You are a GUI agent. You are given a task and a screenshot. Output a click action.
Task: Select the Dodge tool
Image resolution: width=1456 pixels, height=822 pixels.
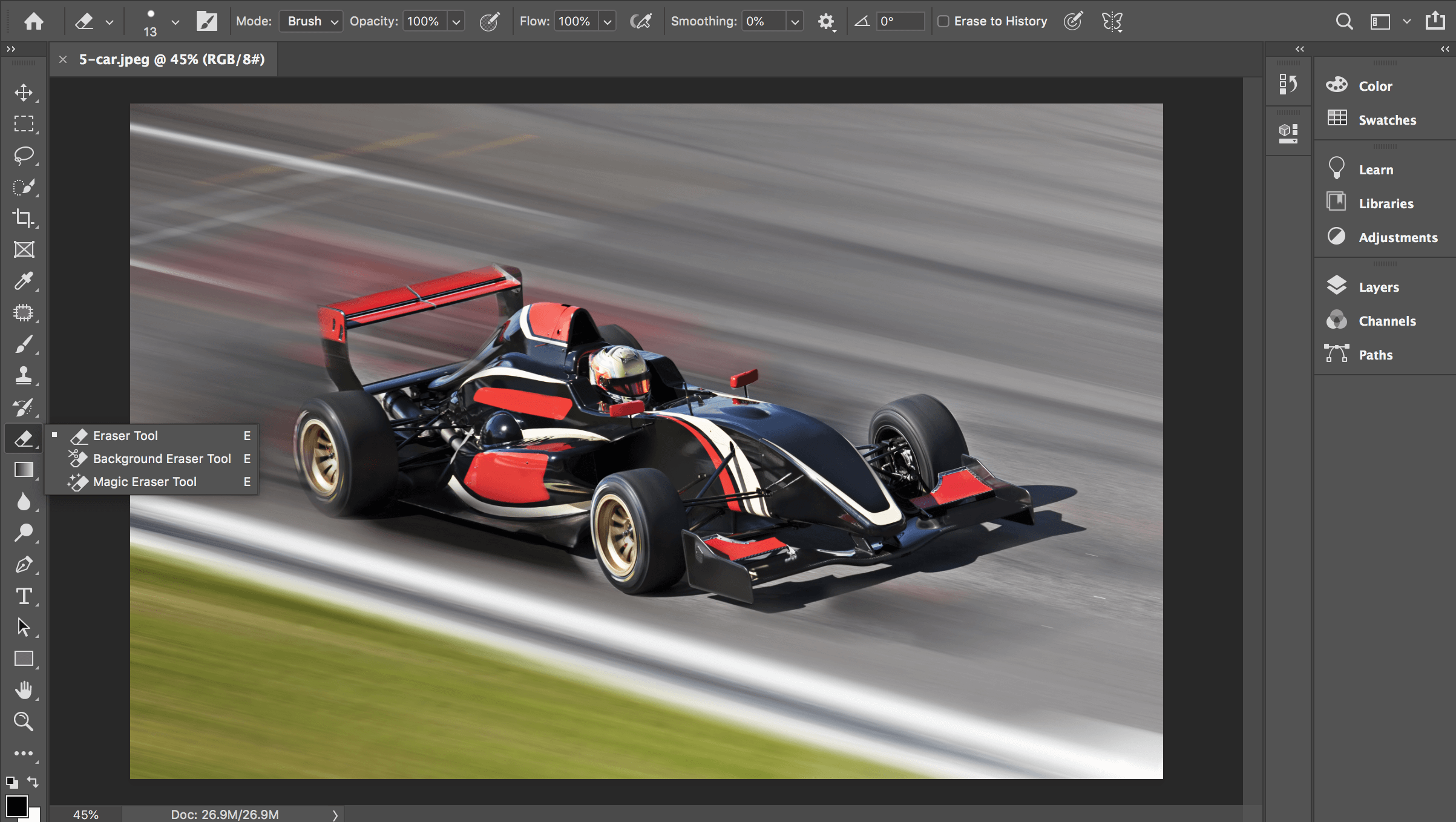(24, 533)
